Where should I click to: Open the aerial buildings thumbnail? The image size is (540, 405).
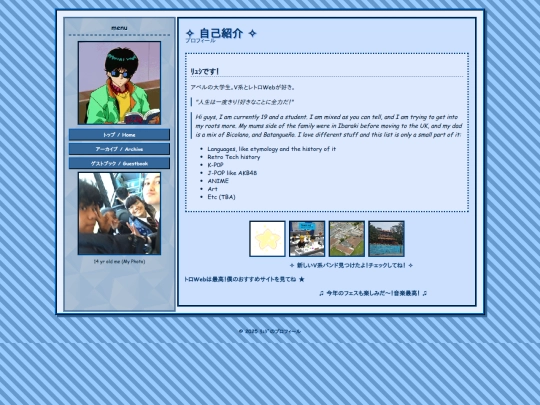point(347,239)
